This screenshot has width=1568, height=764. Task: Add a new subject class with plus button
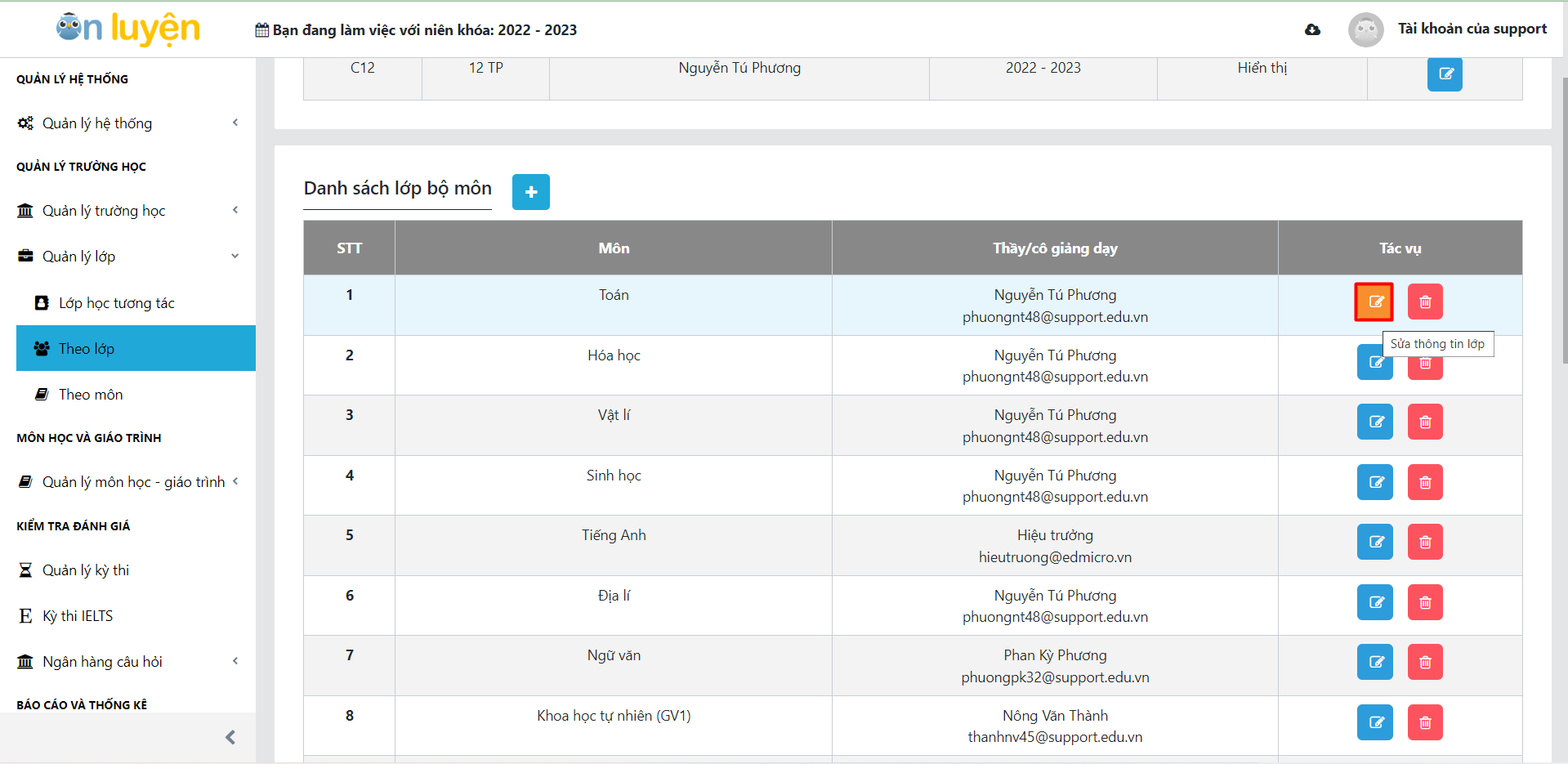(x=530, y=192)
